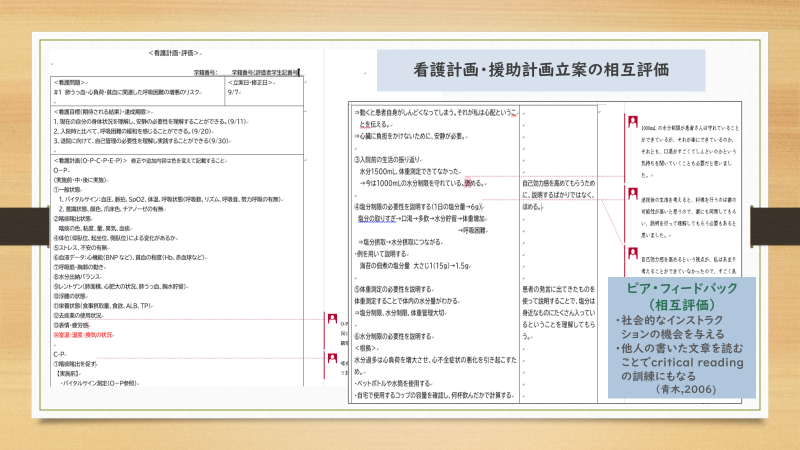The image size is (800, 450).
Task: Click the commenter avatar beside the 自己効力感を高めるという comment
Action: click(x=633, y=253)
